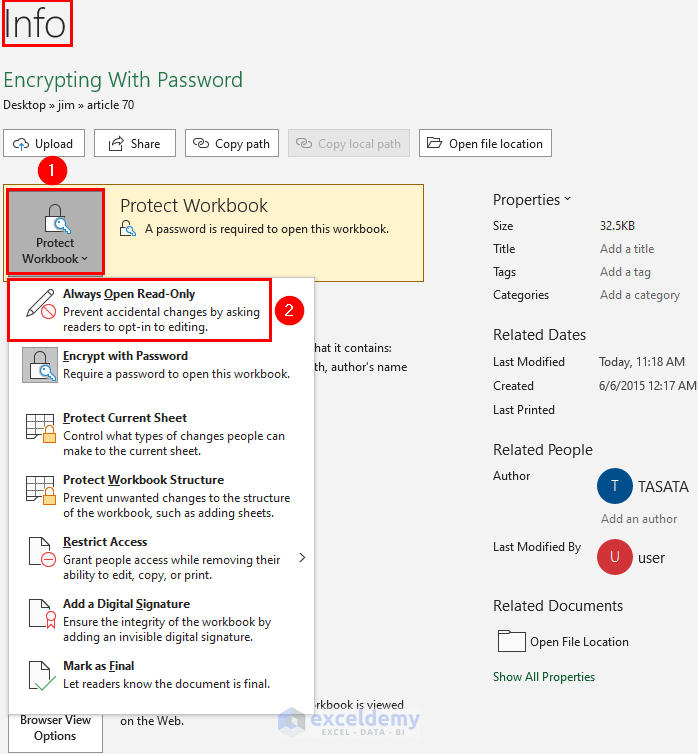The image size is (698, 754).
Task: Click Open file location button at top
Action: click(485, 143)
